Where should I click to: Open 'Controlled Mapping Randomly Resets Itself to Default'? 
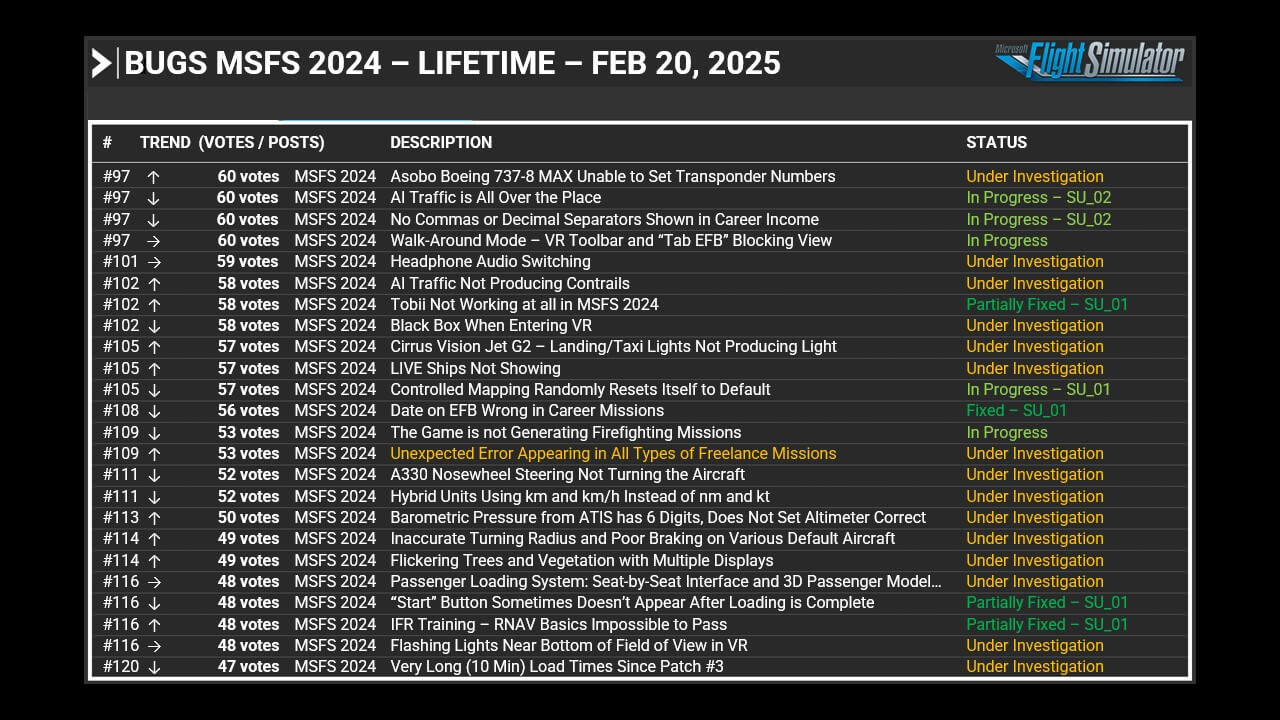click(x=580, y=390)
